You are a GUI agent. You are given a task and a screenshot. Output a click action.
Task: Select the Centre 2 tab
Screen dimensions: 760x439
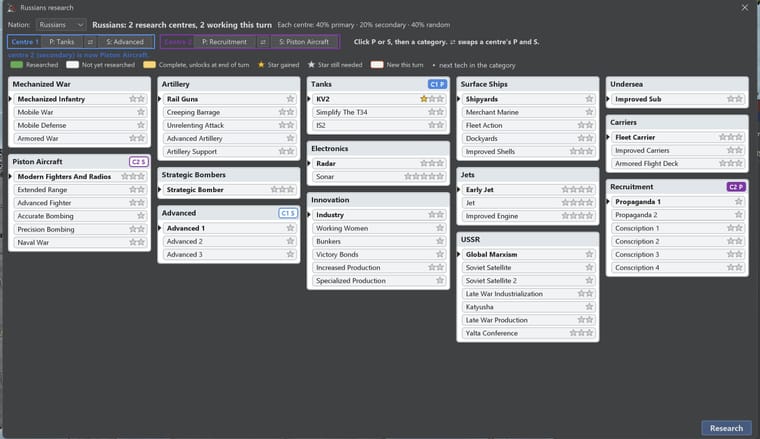pyautogui.click(x=177, y=42)
